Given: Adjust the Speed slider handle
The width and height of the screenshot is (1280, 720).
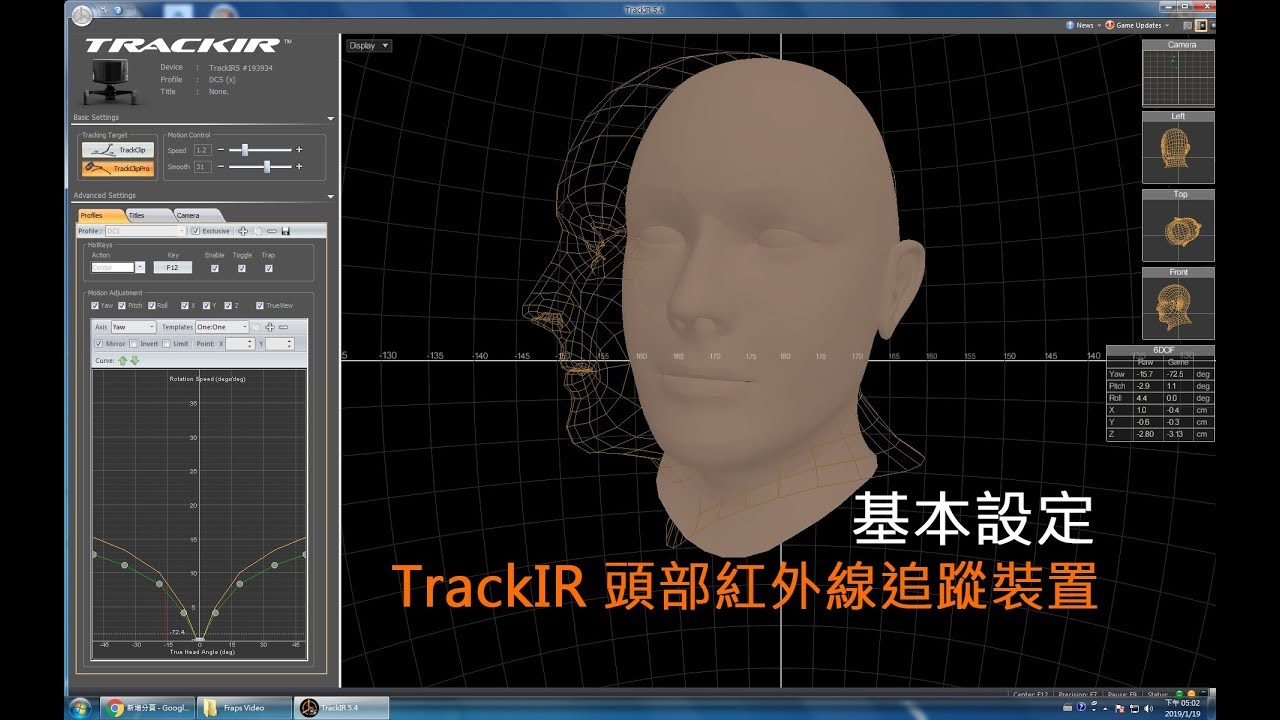Looking at the screenshot, I should (x=245, y=150).
